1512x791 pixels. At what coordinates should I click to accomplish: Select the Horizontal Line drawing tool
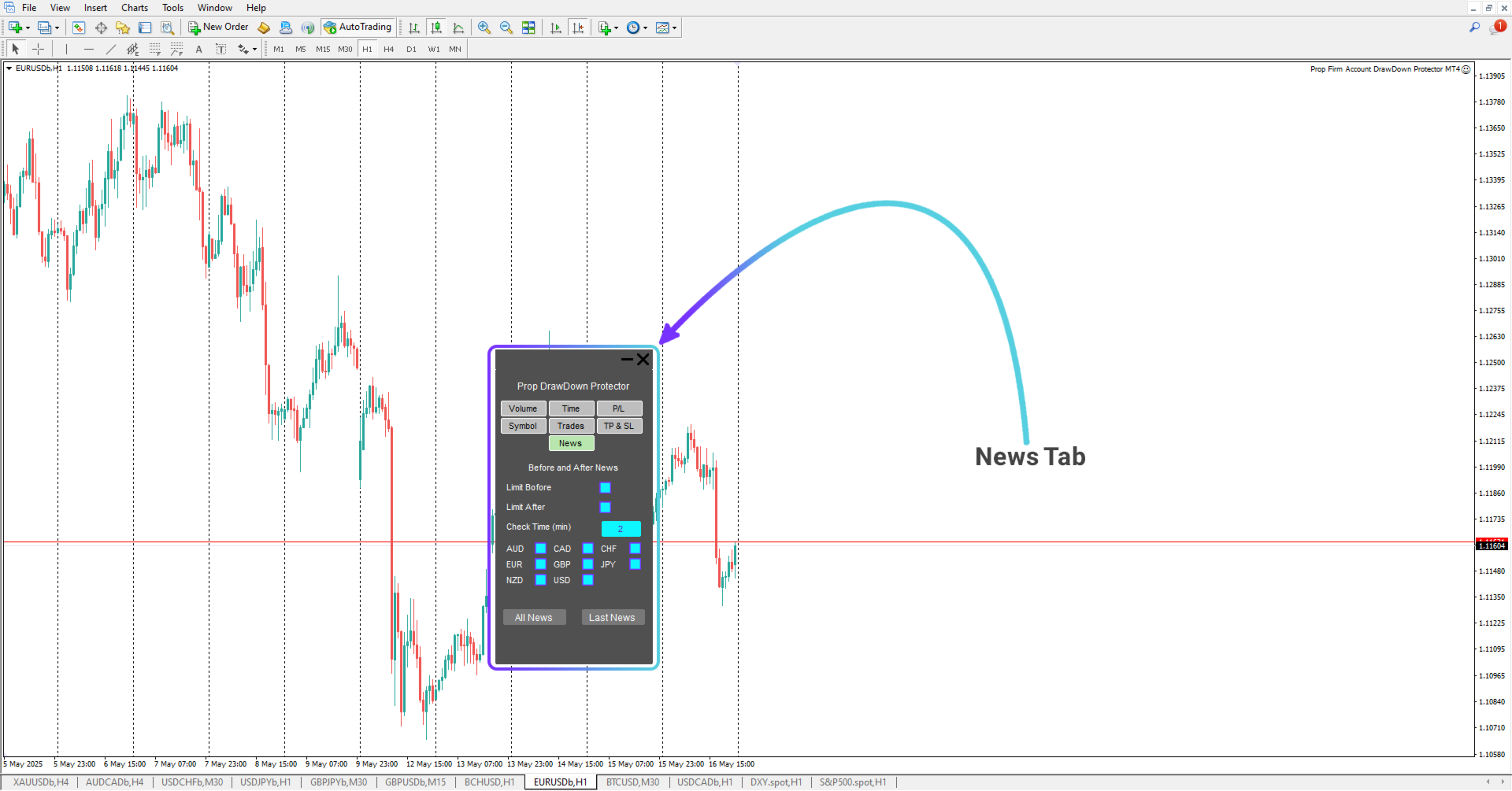click(x=89, y=49)
